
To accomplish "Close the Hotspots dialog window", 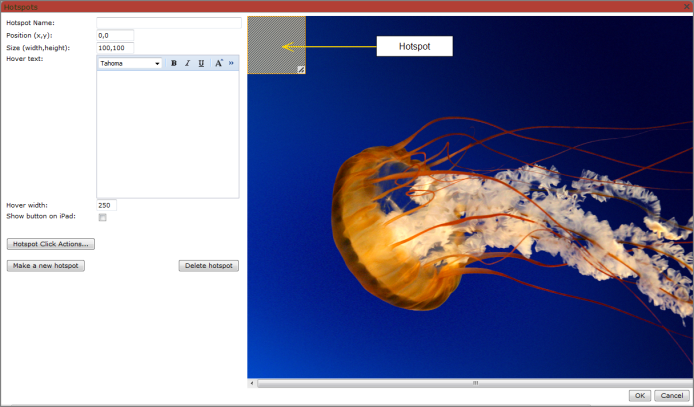I will coord(687,6).
